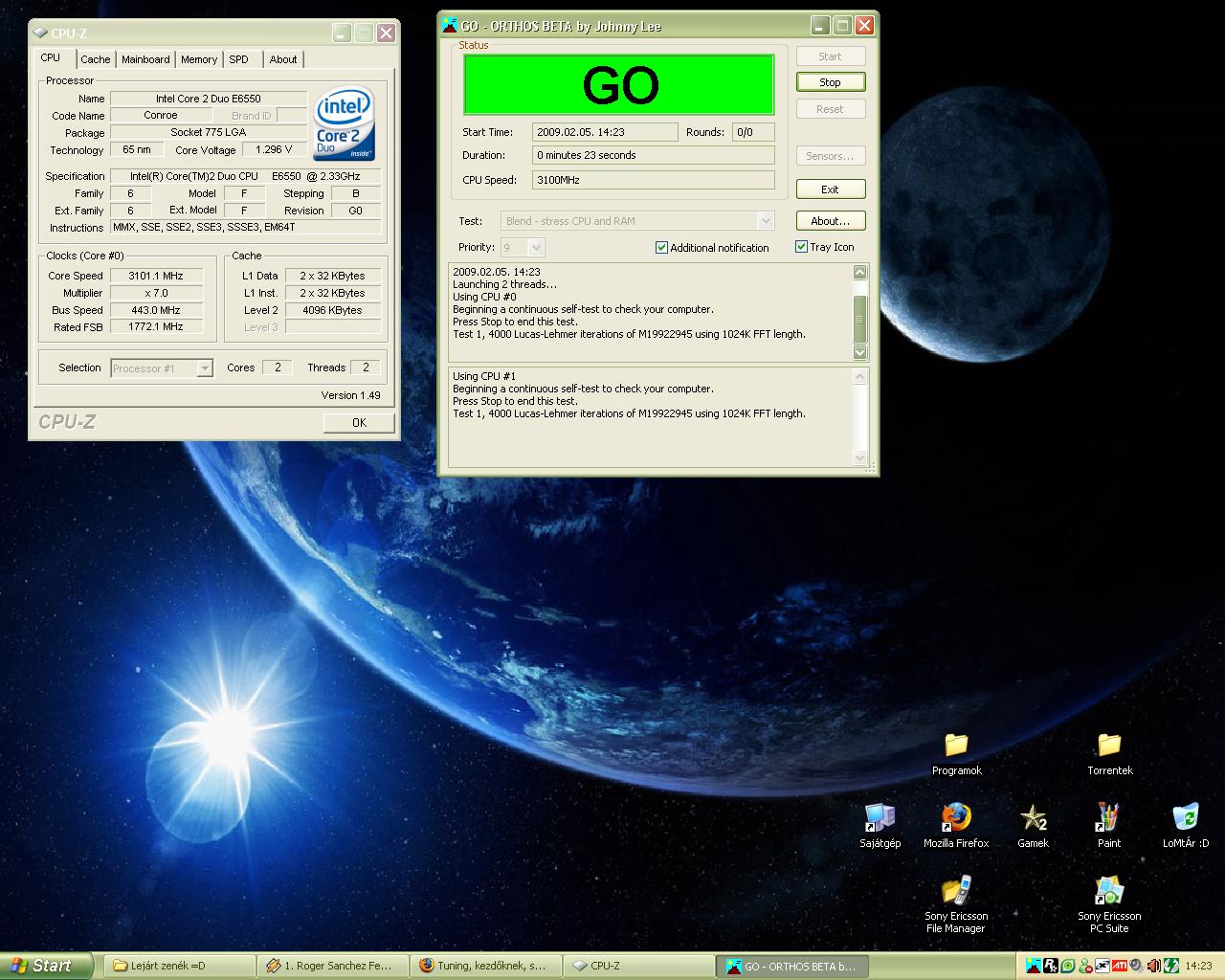Image resolution: width=1225 pixels, height=980 pixels.
Task: Switch to the About tab in CPU-Z
Action: 283,59
